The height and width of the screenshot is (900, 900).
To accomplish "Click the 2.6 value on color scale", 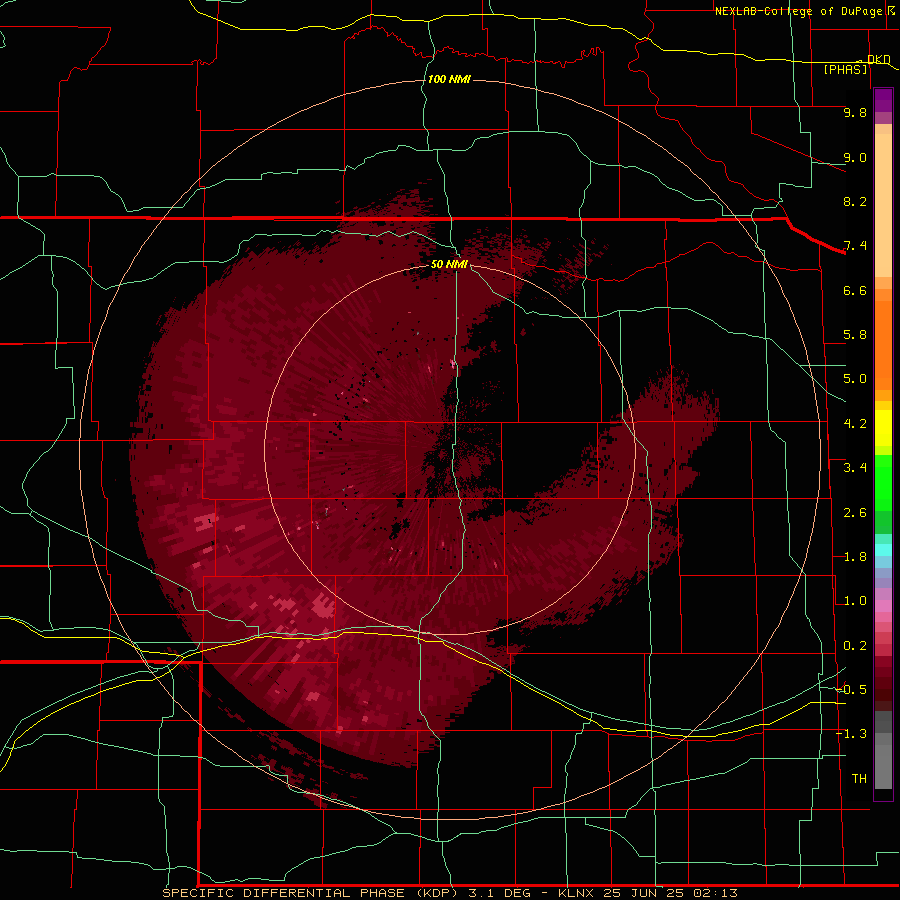I will click(855, 513).
